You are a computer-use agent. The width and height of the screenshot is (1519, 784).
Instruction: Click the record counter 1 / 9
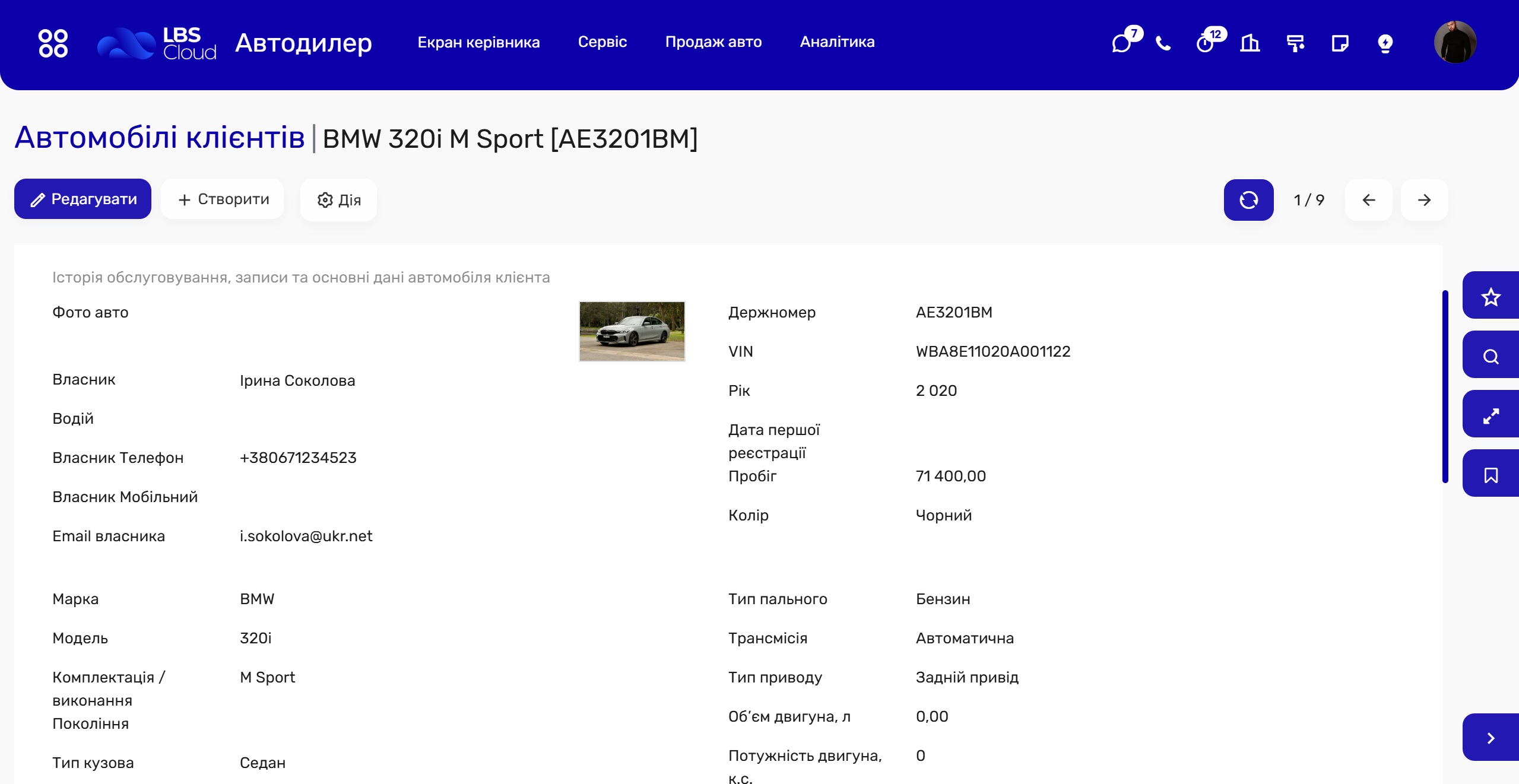point(1309,200)
